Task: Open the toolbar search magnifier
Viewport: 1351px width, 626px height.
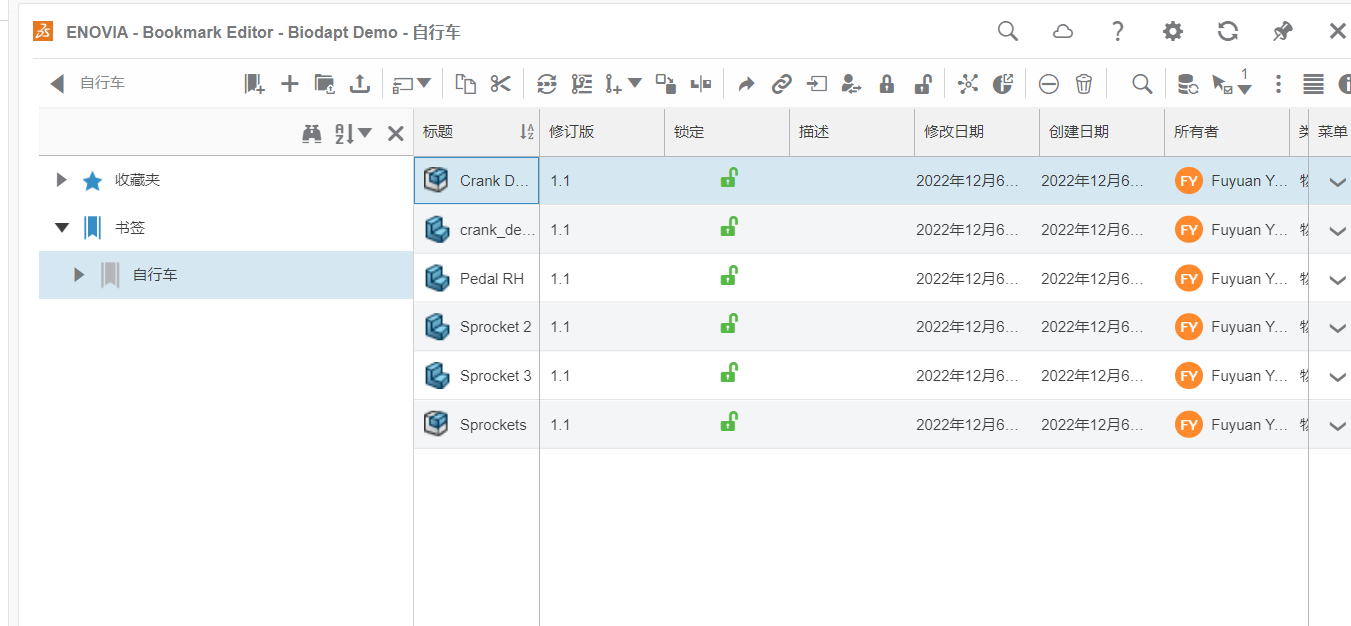Action: click(1142, 84)
